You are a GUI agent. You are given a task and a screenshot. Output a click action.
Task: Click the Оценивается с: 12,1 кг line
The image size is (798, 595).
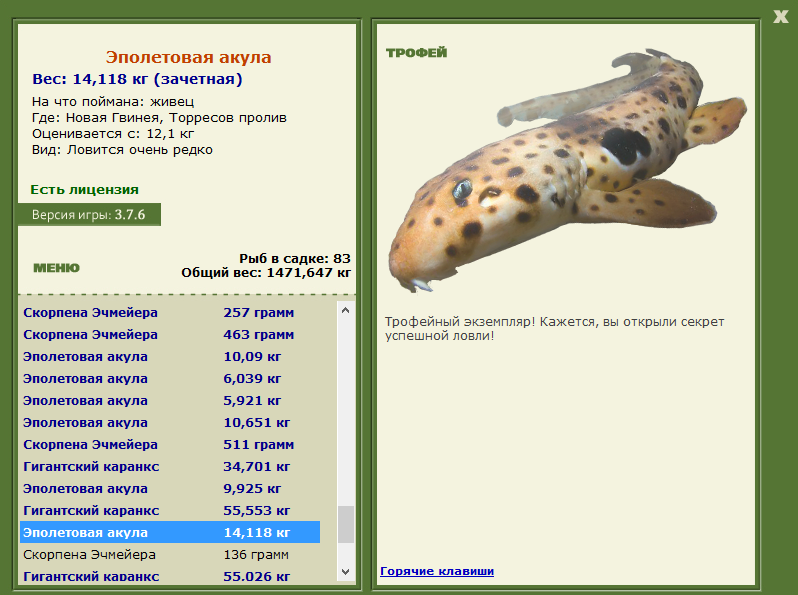113,134
